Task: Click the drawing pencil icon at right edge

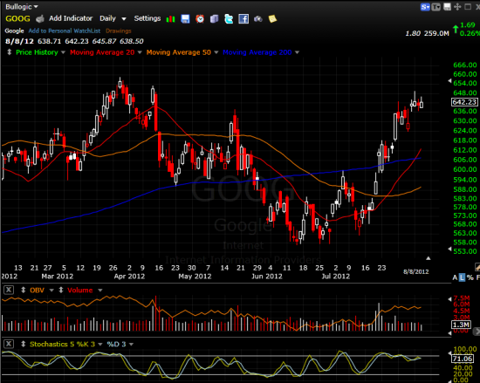Action: 477,266
